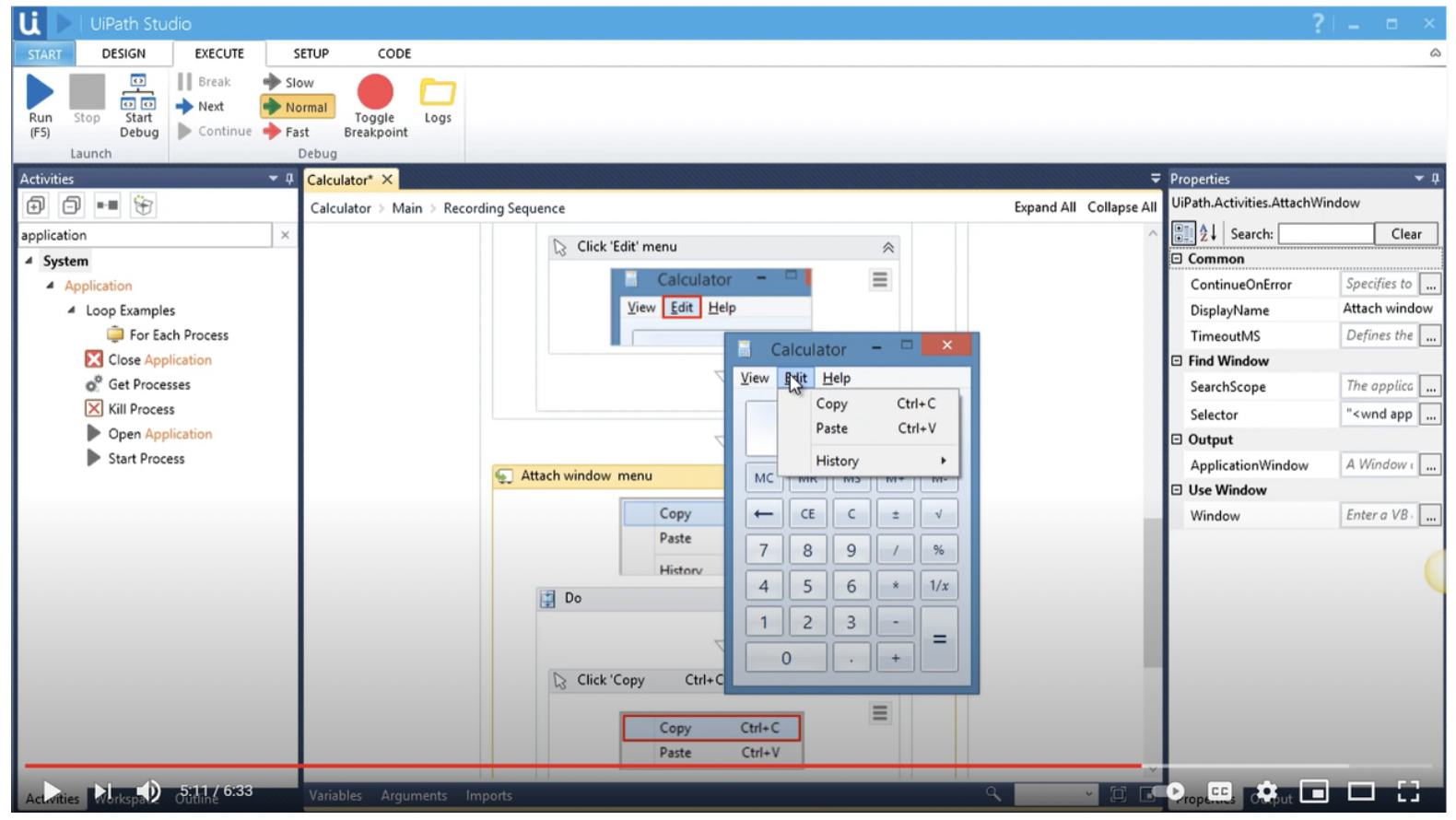Choose Copy in Calculator's open Edit menu
This screenshot has height=820, width=1456.
(x=870, y=404)
